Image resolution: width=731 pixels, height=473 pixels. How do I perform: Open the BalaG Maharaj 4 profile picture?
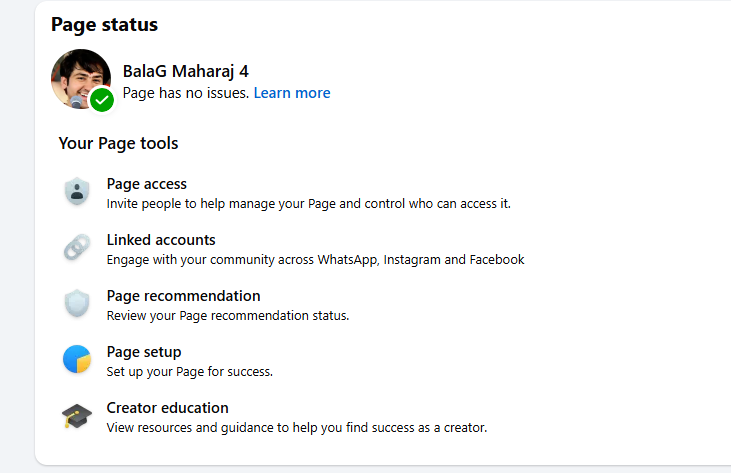click(x=78, y=77)
